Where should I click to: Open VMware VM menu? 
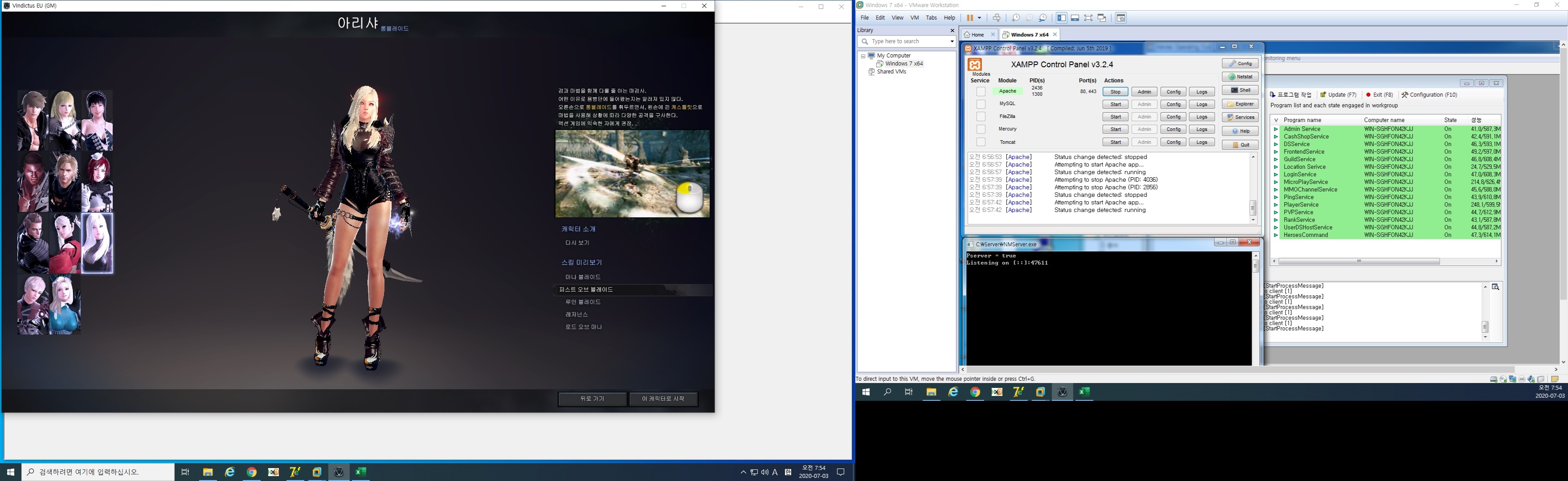(914, 18)
